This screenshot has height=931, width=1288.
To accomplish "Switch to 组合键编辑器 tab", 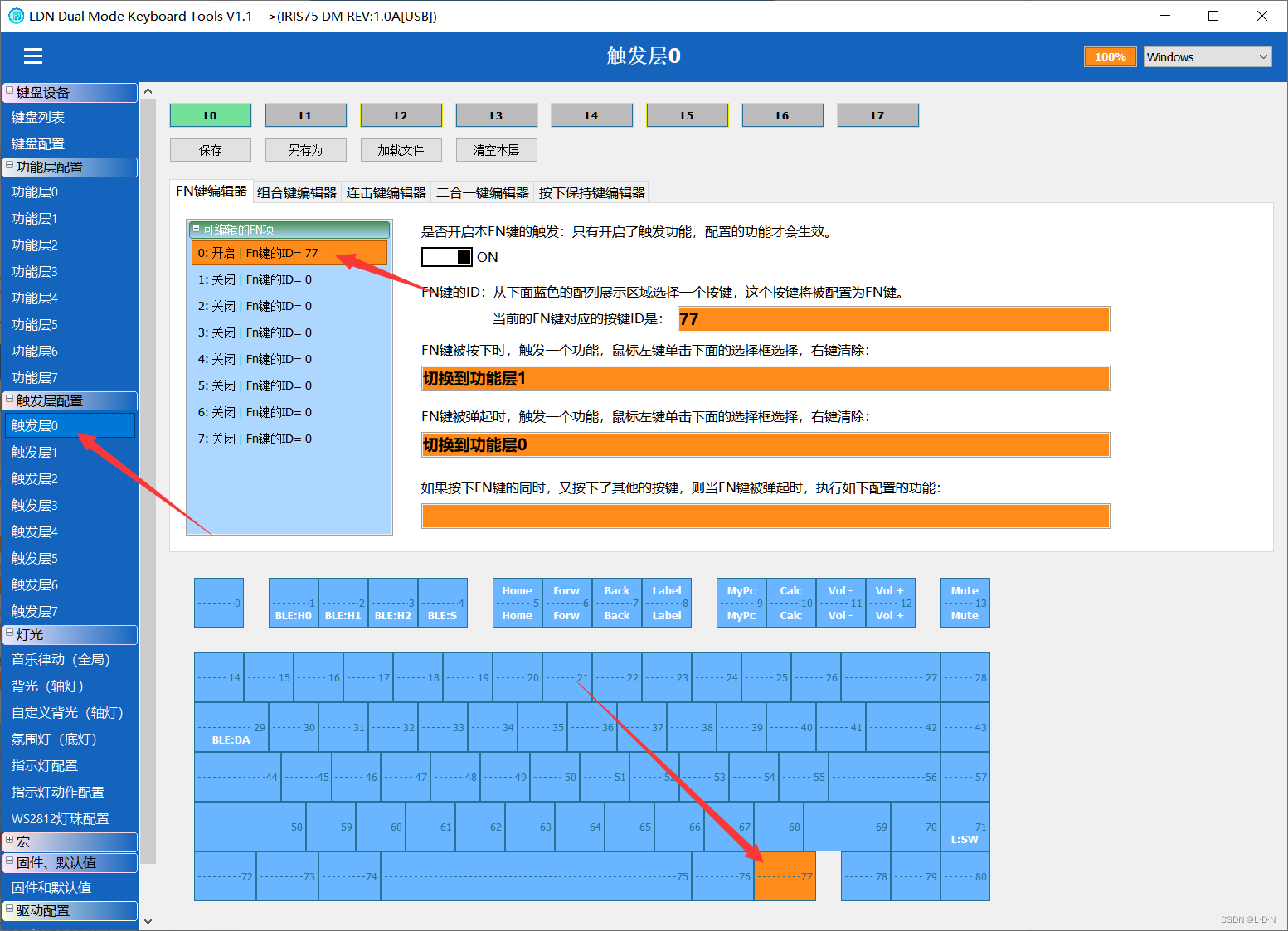I will click(x=297, y=192).
